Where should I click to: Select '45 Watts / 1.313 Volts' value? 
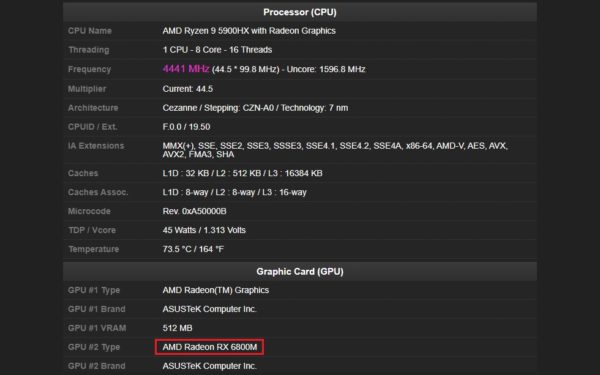204,230
